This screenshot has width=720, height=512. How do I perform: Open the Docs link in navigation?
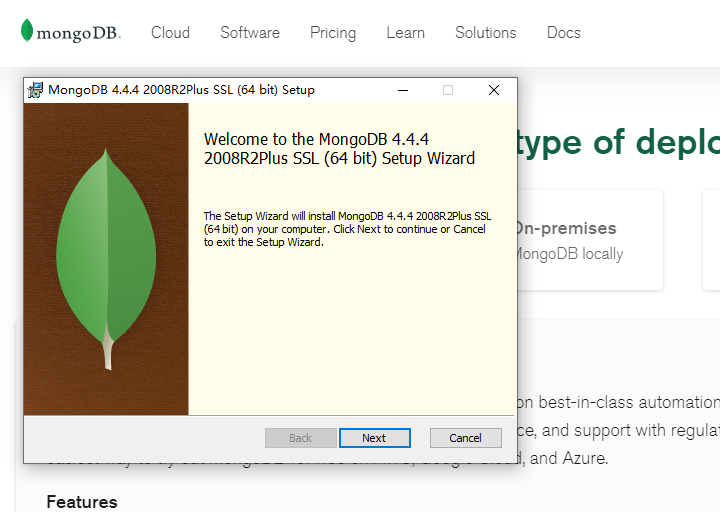[564, 33]
